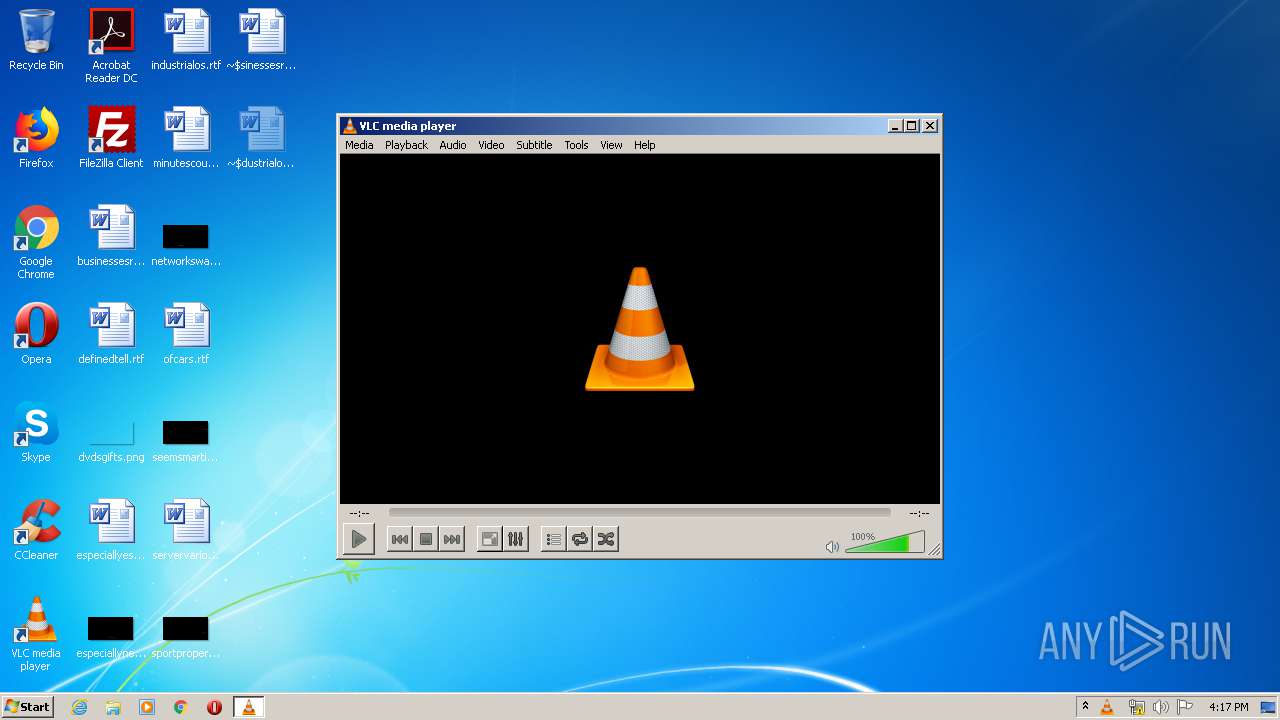Show extended settings equalizer icon
The width and height of the screenshot is (1280, 720).
click(x=516, y=539)
